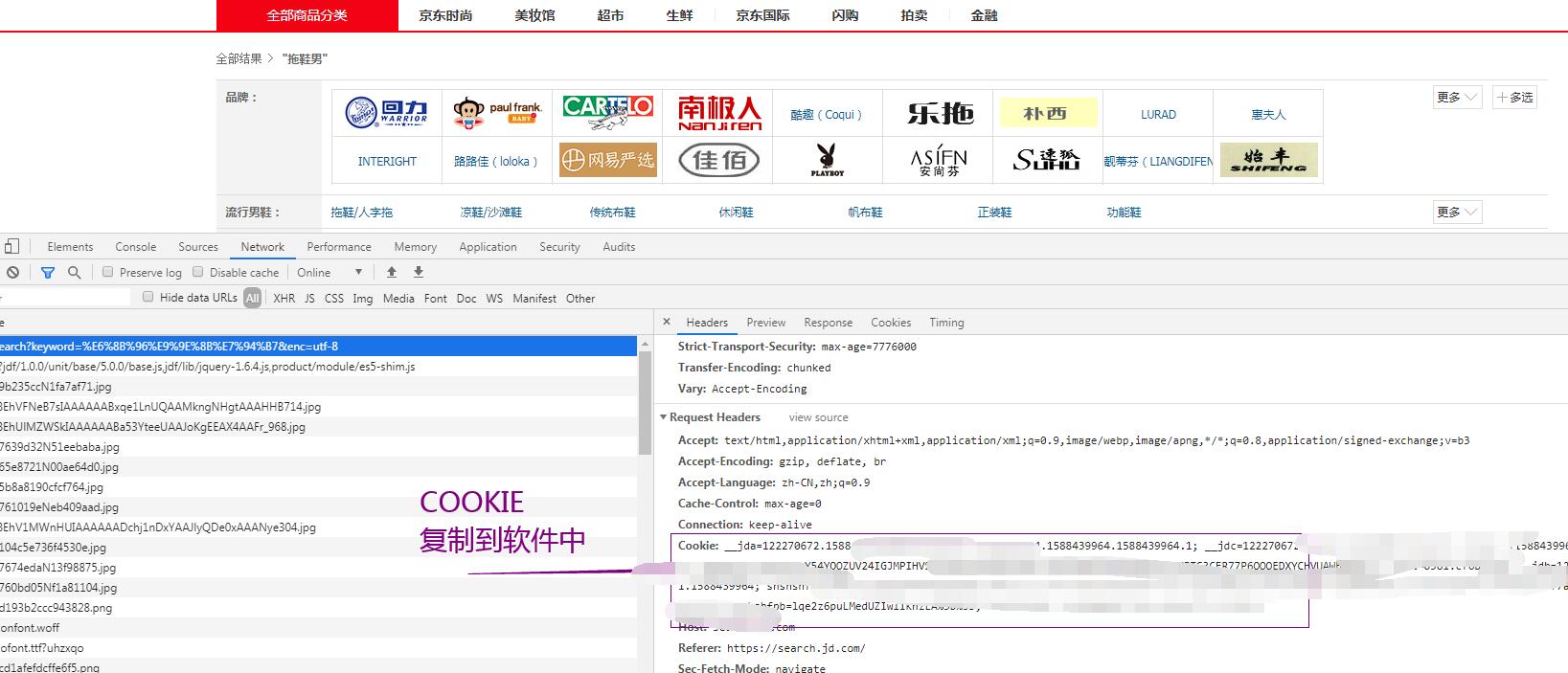Toggle the network filter funnel icon
1568x673 pixels.
pos(48,273)
